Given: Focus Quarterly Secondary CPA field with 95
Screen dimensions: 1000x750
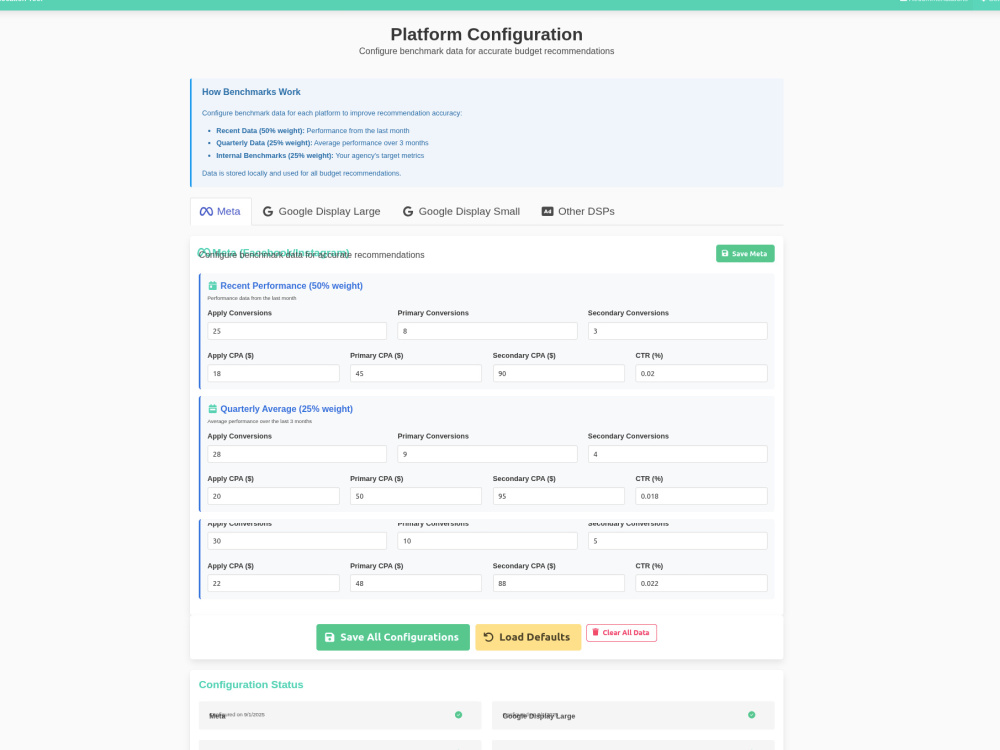Looking at the screenshot, I should 559,496.
